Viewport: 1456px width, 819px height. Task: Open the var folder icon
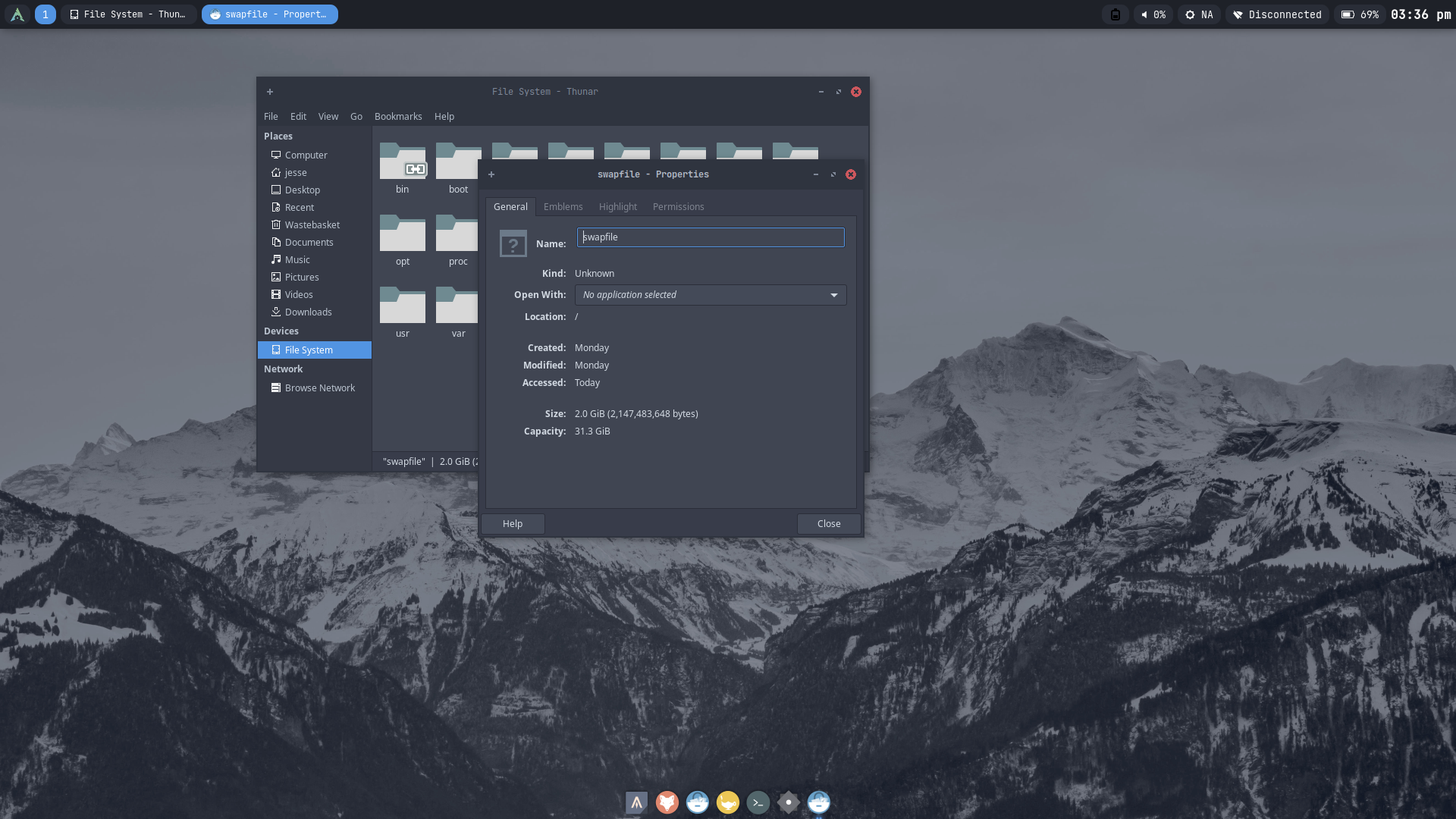click(457, 305)
